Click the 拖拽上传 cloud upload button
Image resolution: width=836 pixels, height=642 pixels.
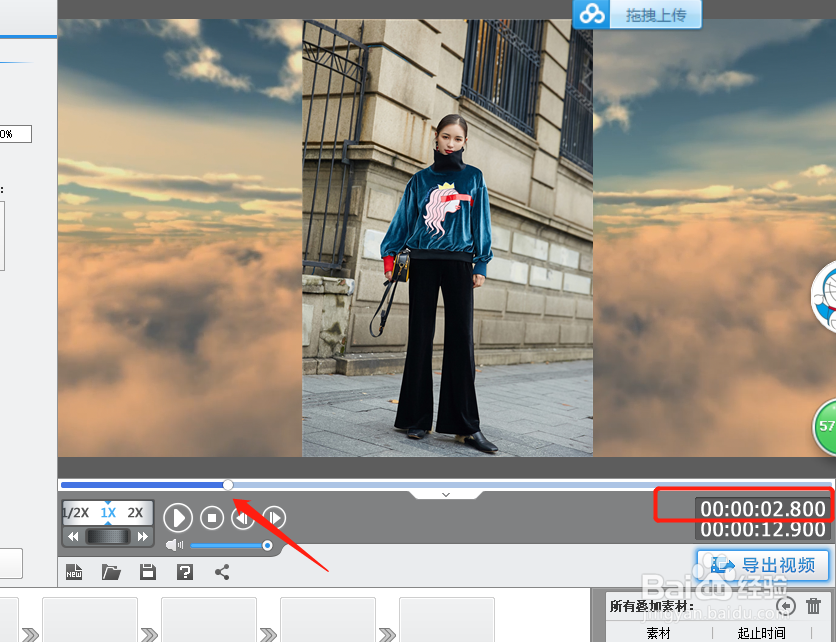(637, 14)
